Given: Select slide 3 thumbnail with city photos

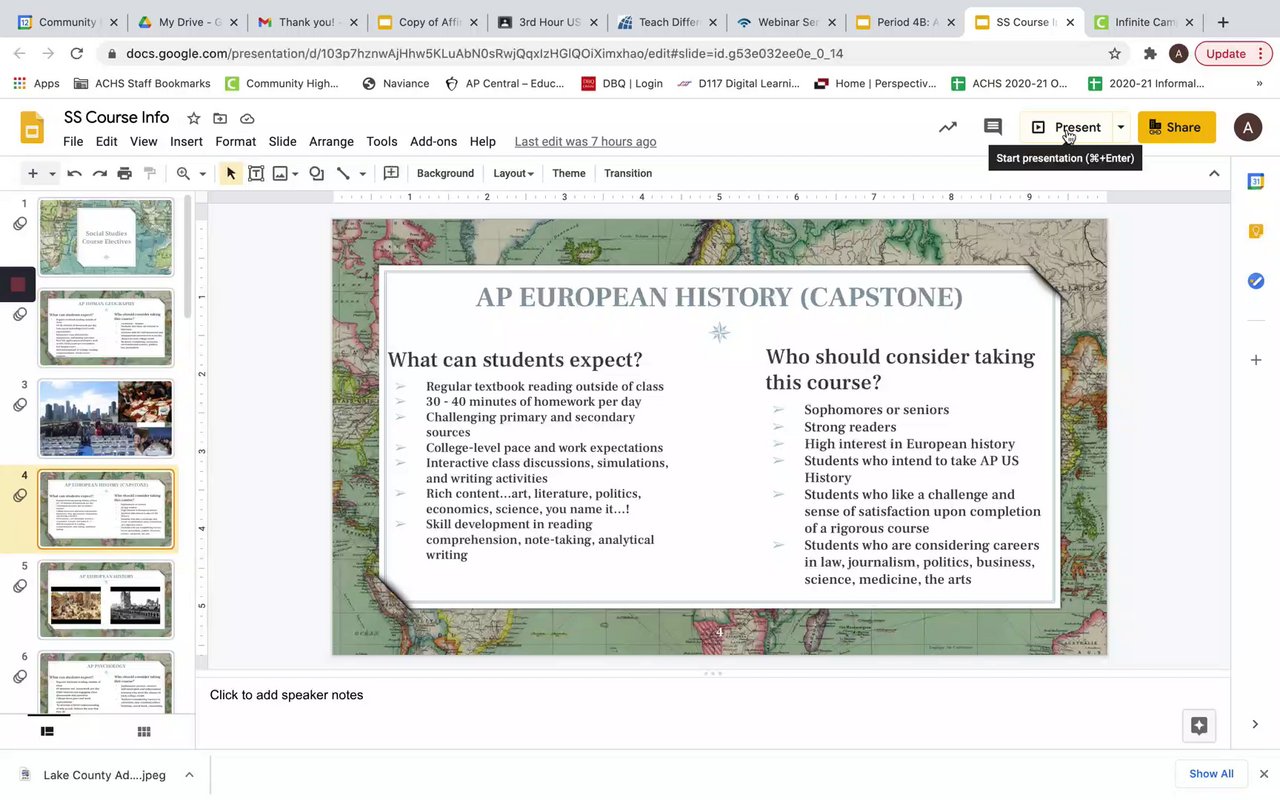Looking at the screenshot, I should pos(106,418).
